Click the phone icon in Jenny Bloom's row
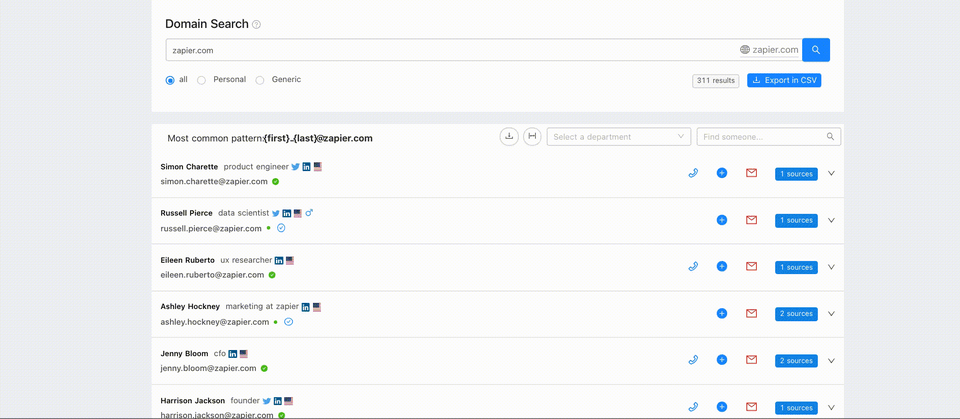960x419 pixels. point(693,360)
